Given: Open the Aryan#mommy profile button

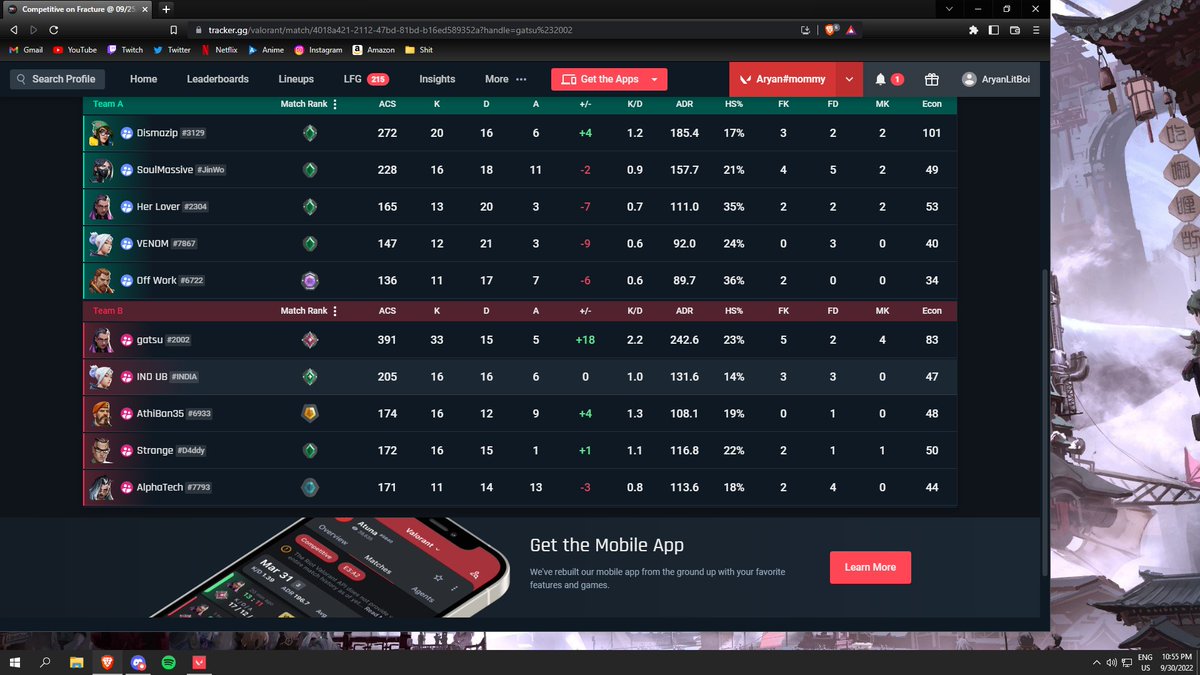Looking at the screenshot, I should point(781,79).
